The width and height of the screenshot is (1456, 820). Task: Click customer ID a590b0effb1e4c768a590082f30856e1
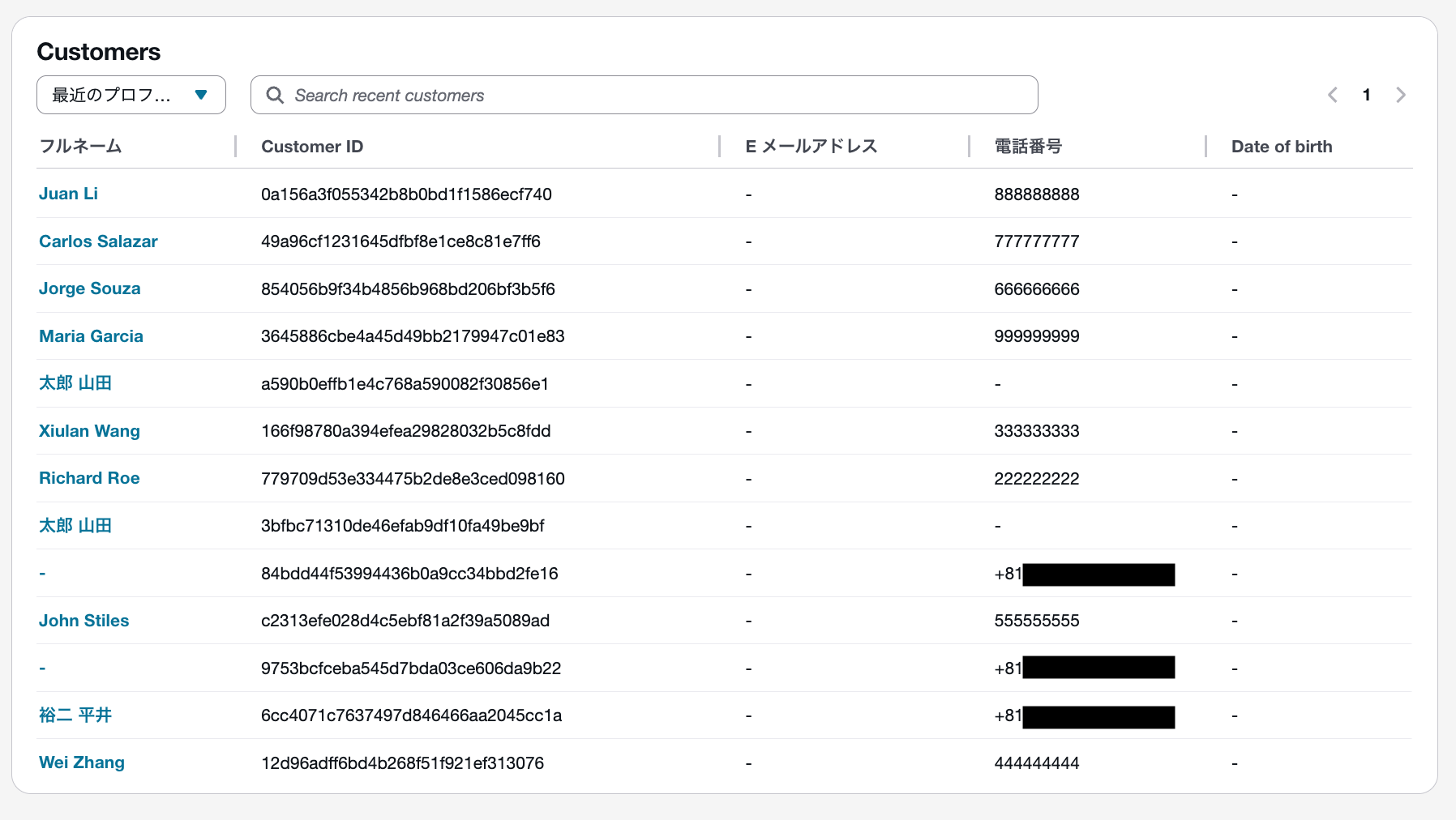point(405,384)
